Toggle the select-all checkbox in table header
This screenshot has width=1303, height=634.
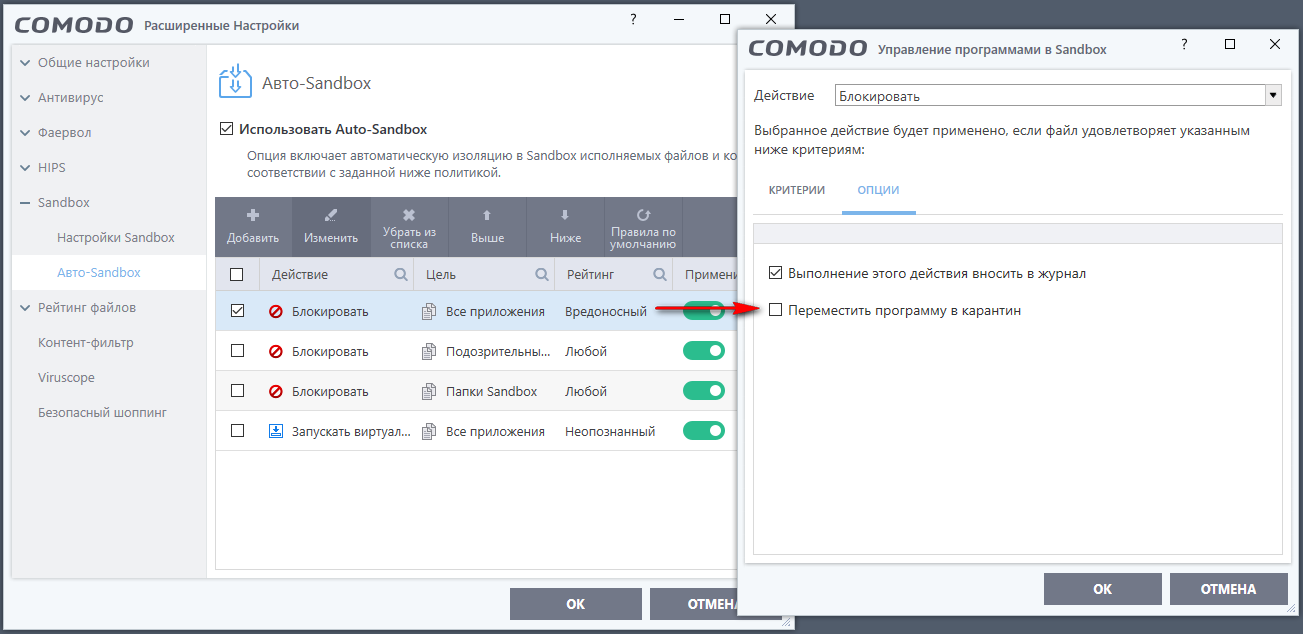237,274
